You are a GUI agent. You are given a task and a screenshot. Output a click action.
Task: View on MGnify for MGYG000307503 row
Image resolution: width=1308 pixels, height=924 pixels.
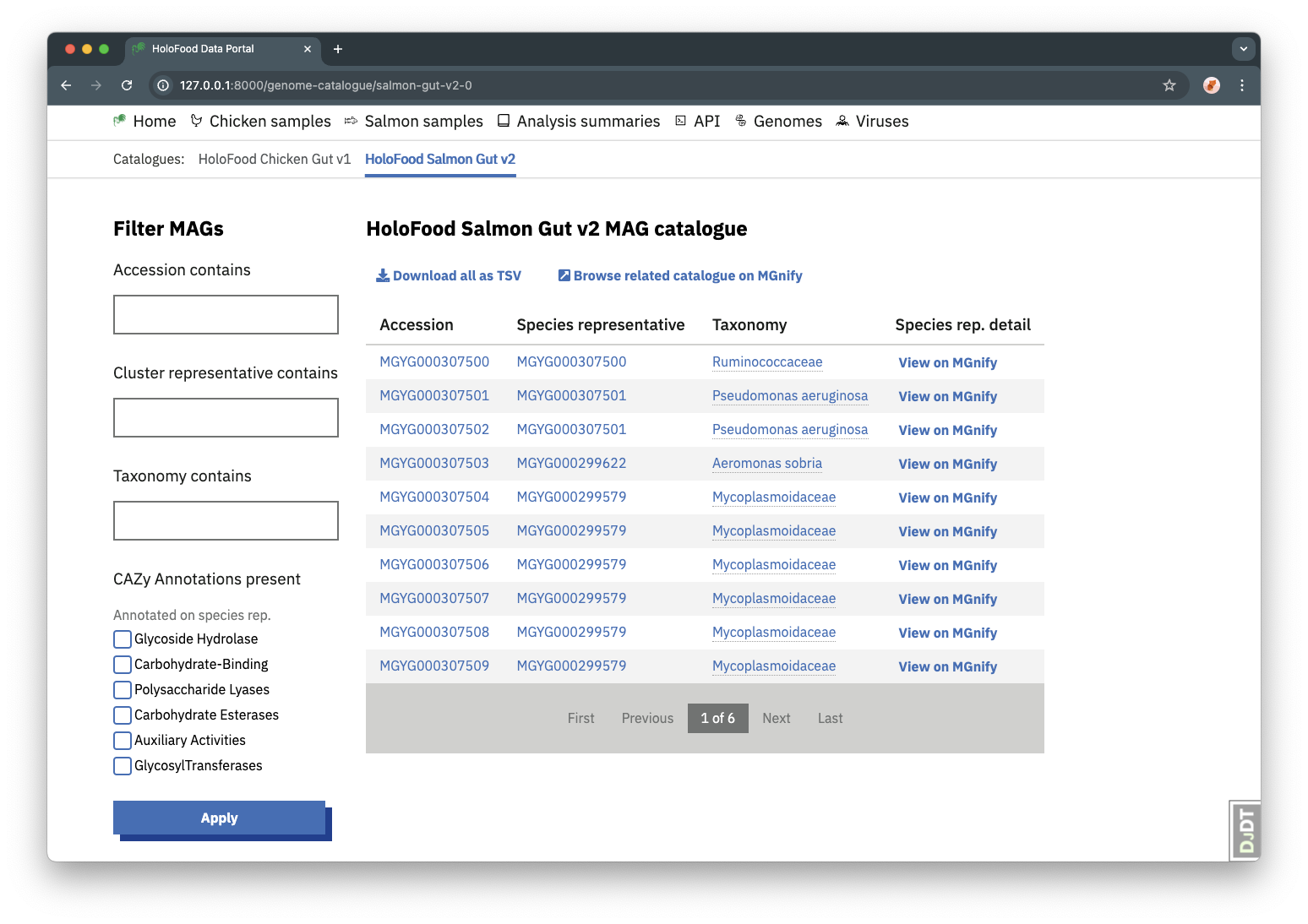948,464
